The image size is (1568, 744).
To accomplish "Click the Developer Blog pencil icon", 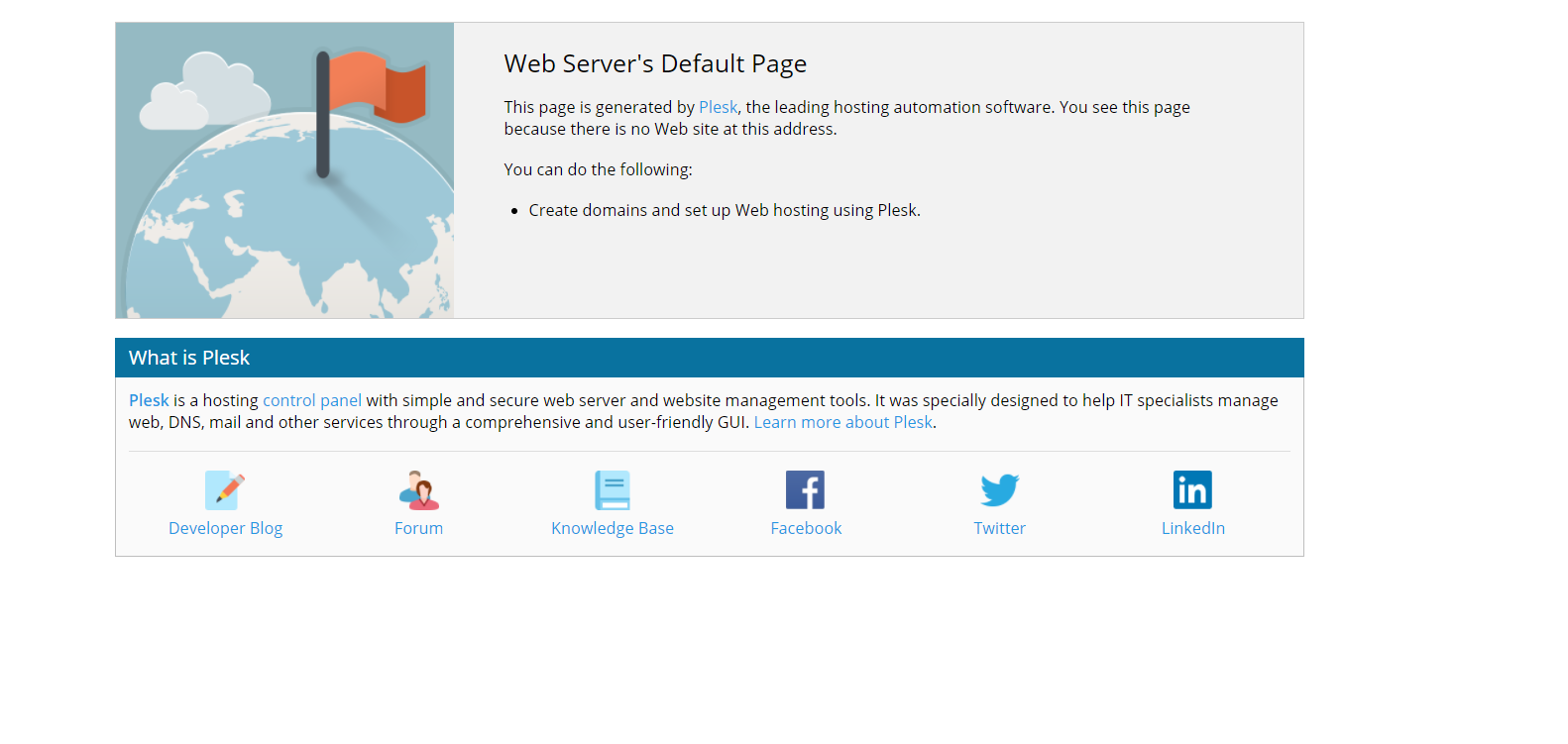I will [x=225, y=489].
